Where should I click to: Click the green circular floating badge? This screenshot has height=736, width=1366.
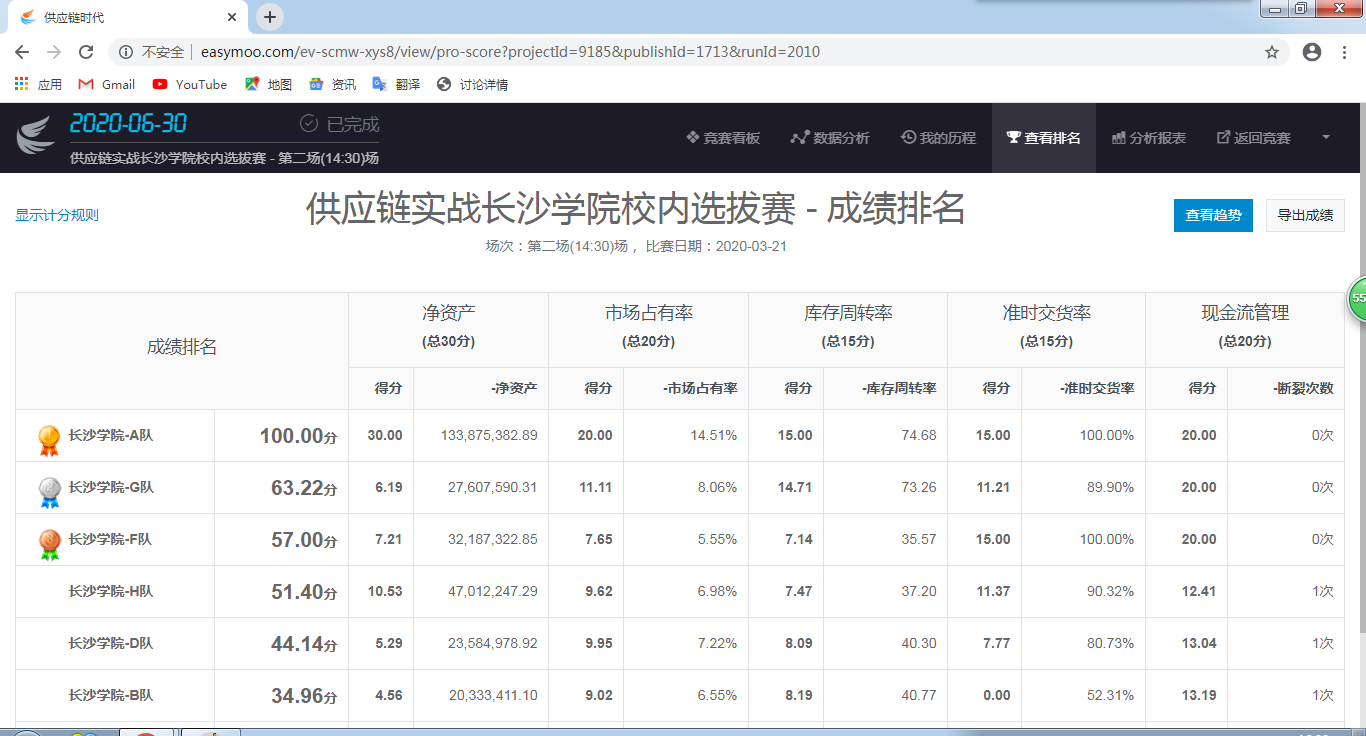click(x=1357, y=299)
